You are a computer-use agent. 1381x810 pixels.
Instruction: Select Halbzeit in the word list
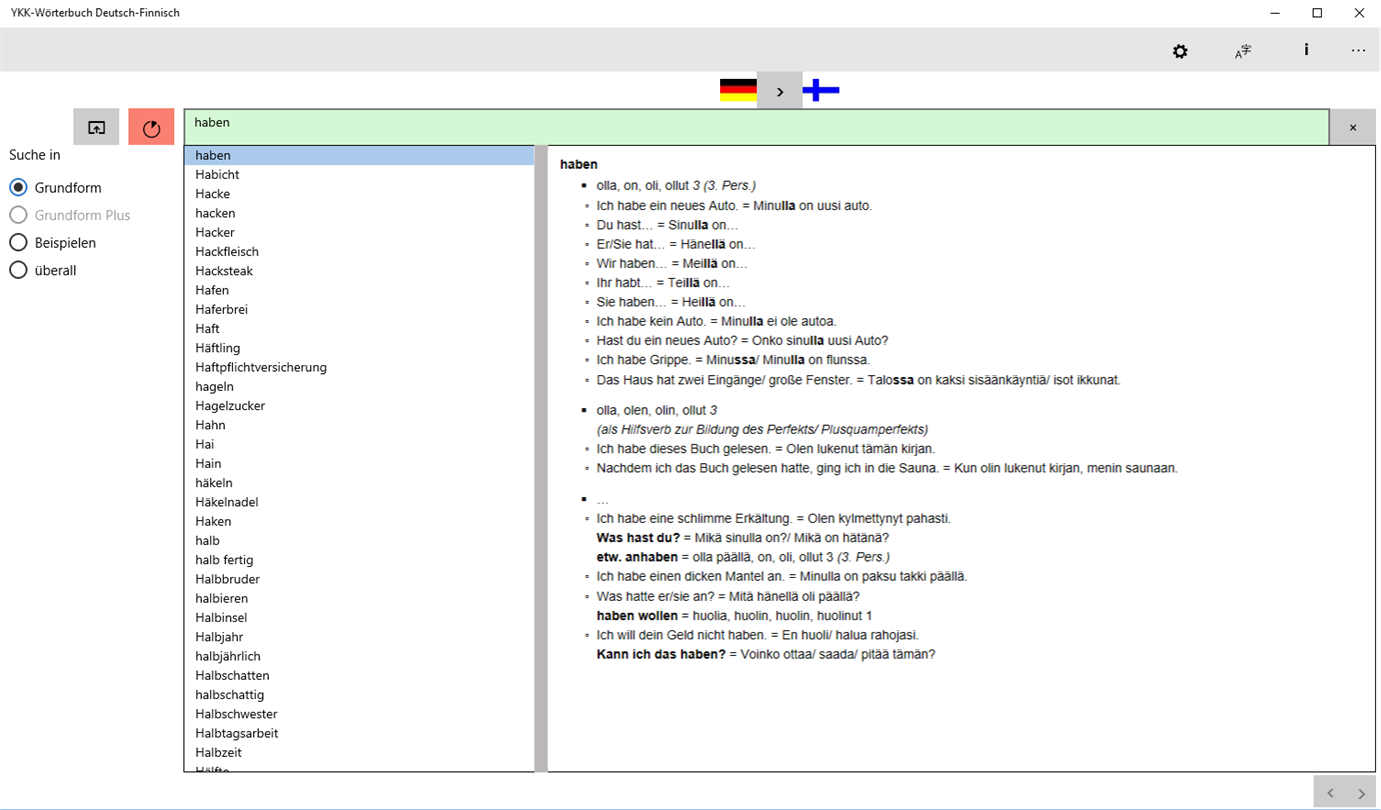tap(360, 752)
